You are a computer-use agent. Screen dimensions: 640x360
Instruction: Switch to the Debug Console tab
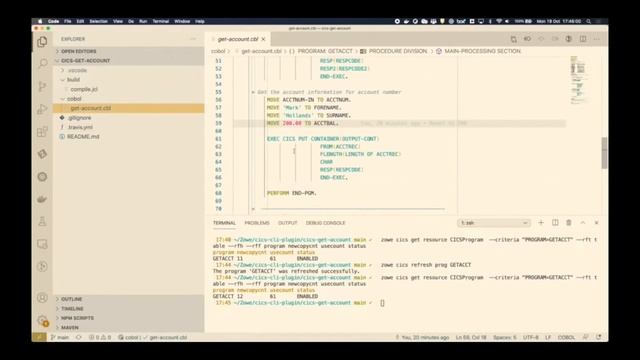325,223
